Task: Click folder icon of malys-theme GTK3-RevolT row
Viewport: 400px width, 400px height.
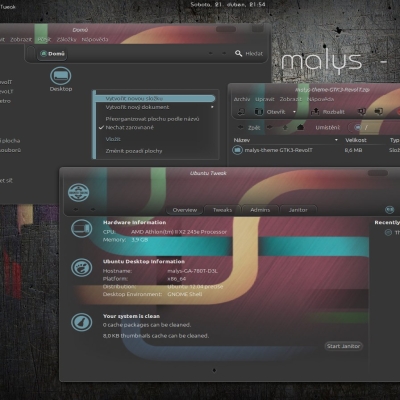Action: tap(237, 150)
